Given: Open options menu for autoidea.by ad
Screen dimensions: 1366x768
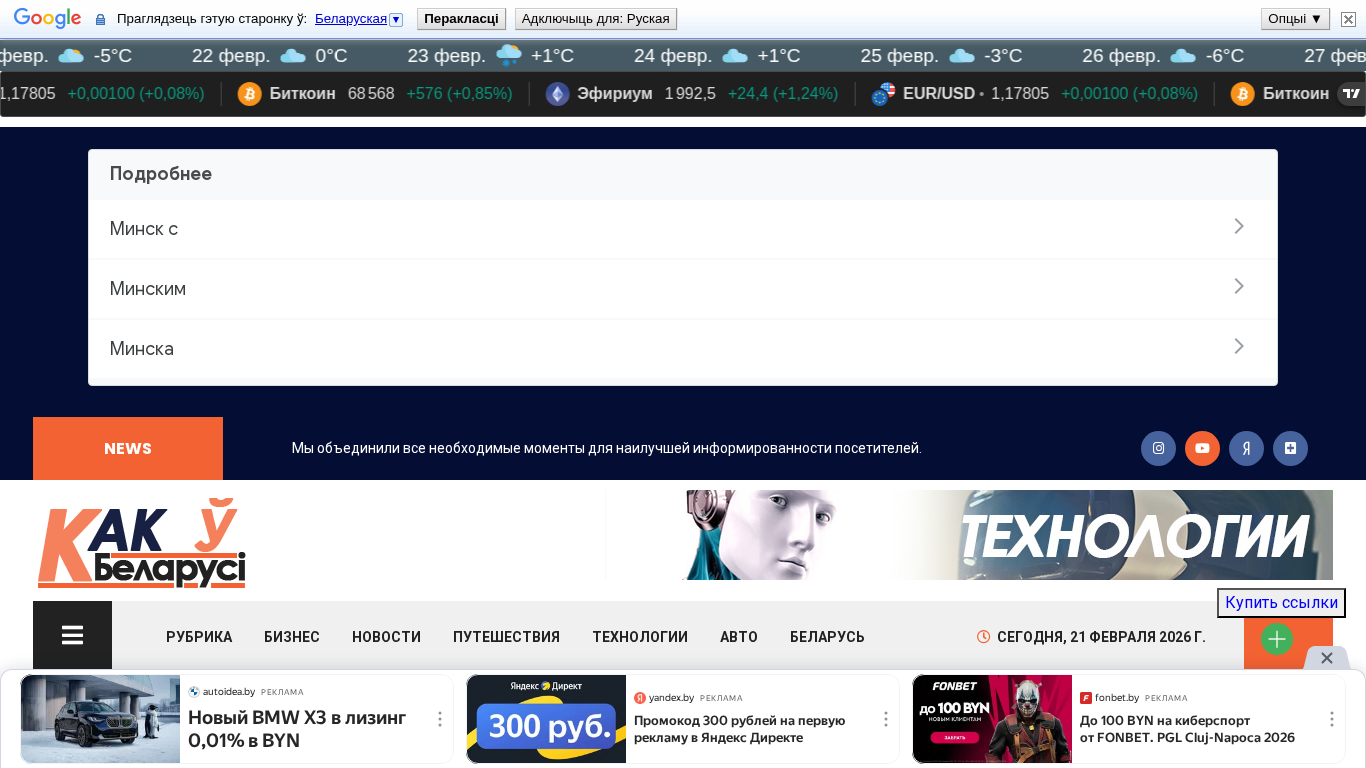Looking at the screenshot, I should coord(440,719).
